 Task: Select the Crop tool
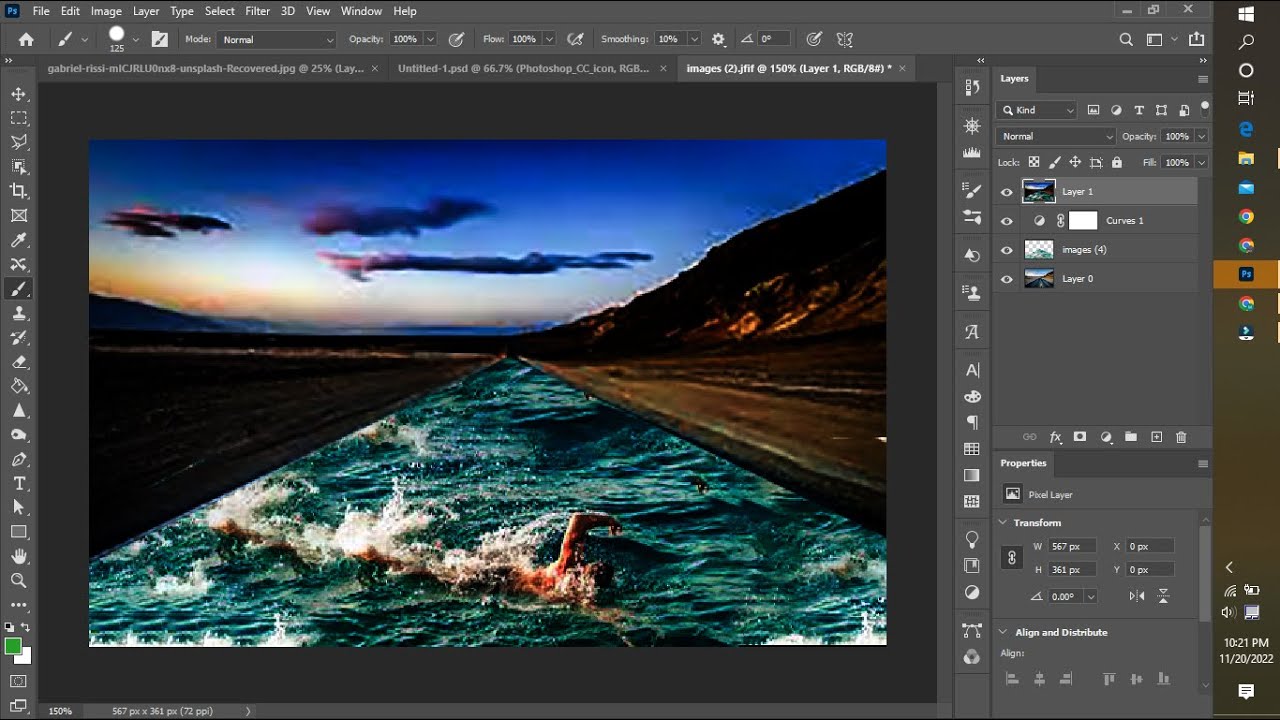coord(19,191)
